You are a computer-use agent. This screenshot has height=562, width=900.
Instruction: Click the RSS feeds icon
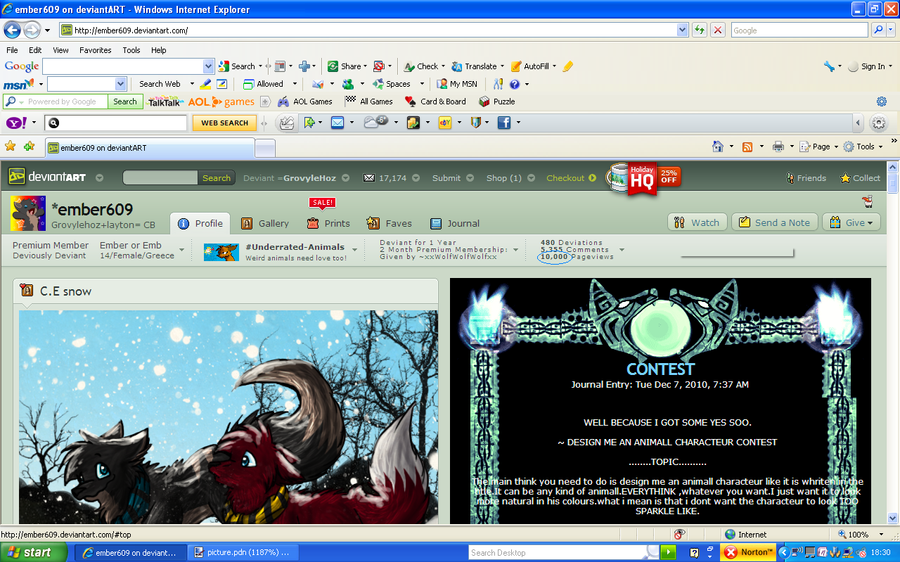coord(747,146)
